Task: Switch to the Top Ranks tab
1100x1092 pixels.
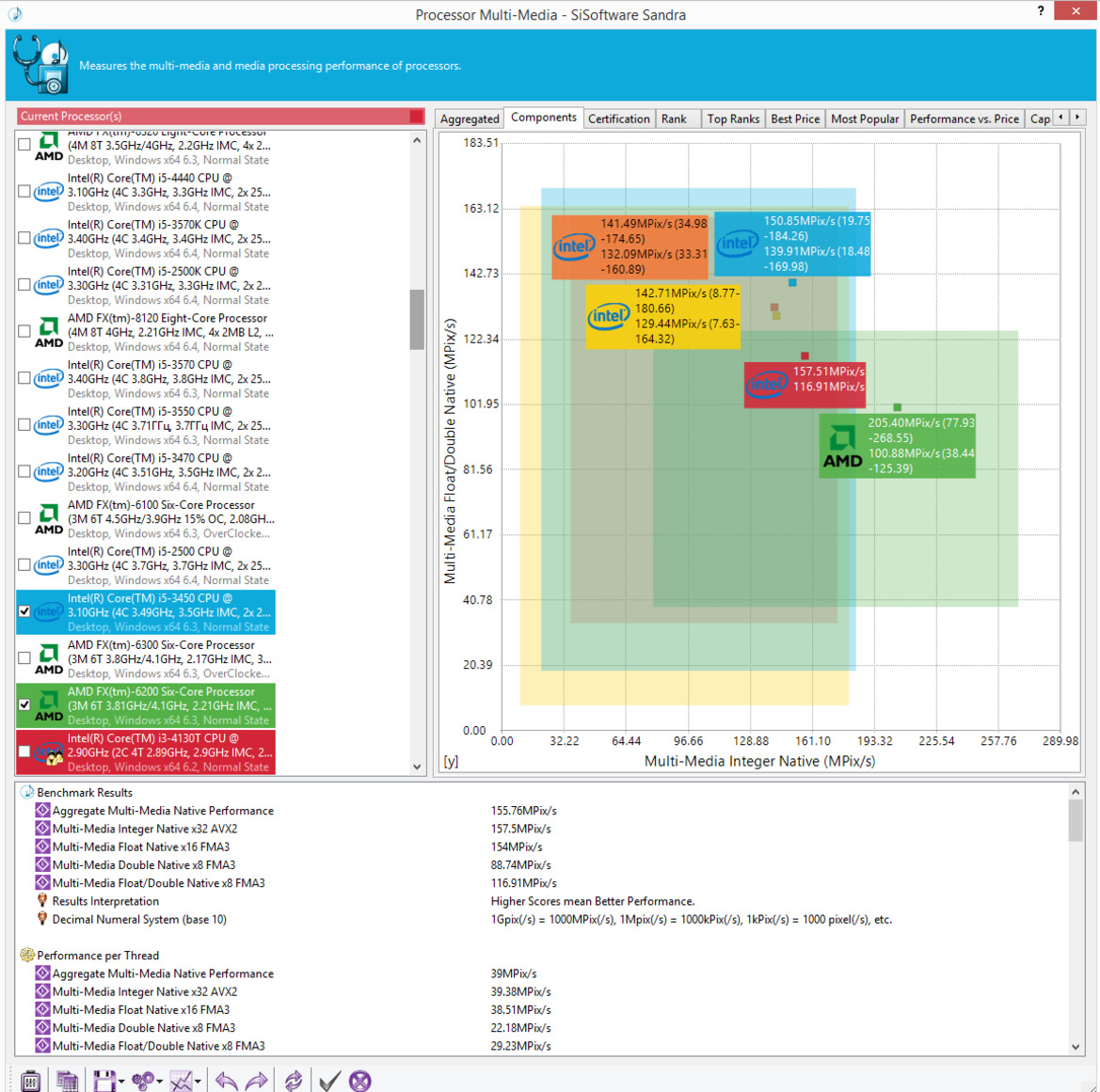Action: [x=733, y=119]
